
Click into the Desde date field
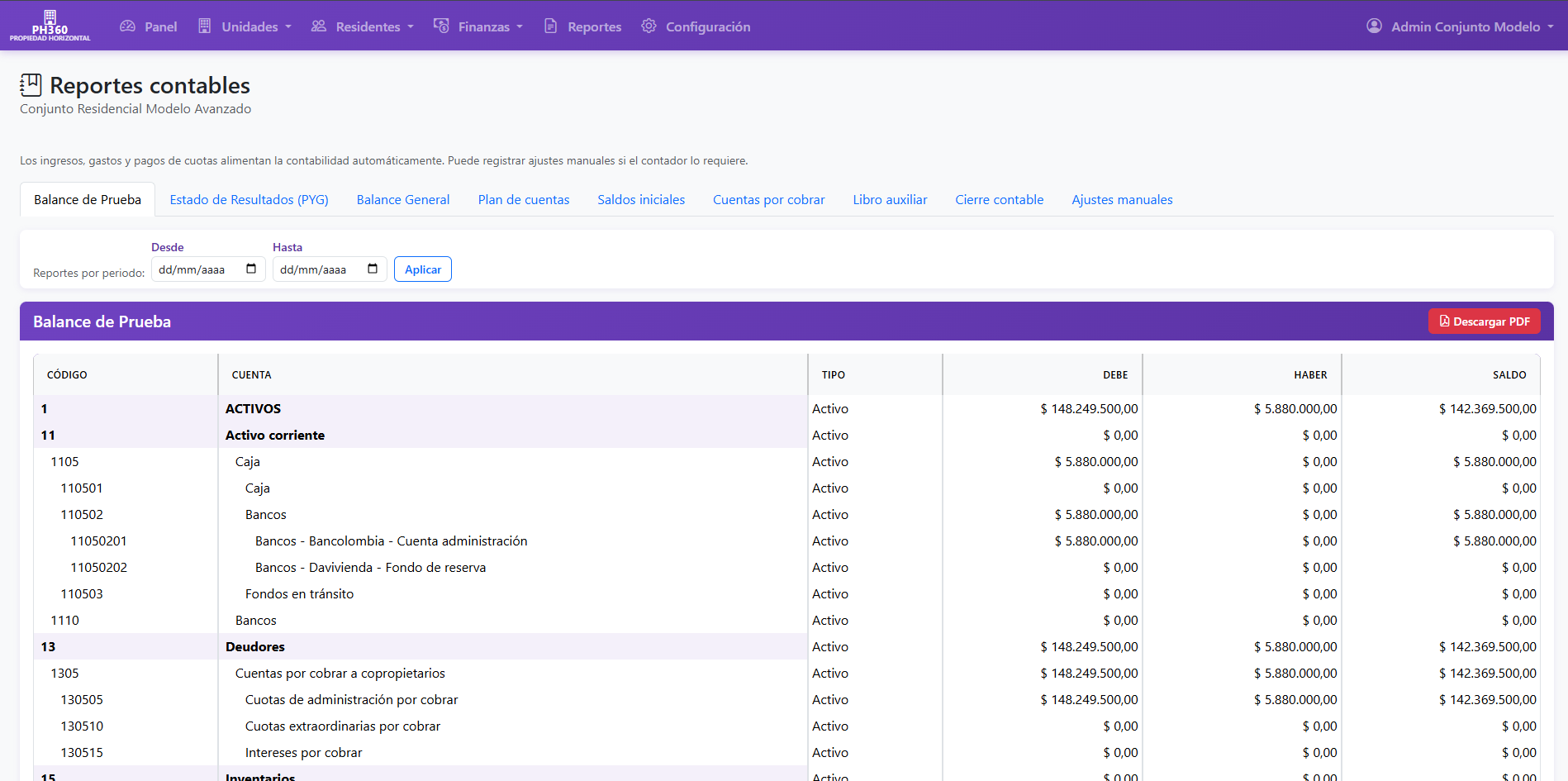coord(198,269)
